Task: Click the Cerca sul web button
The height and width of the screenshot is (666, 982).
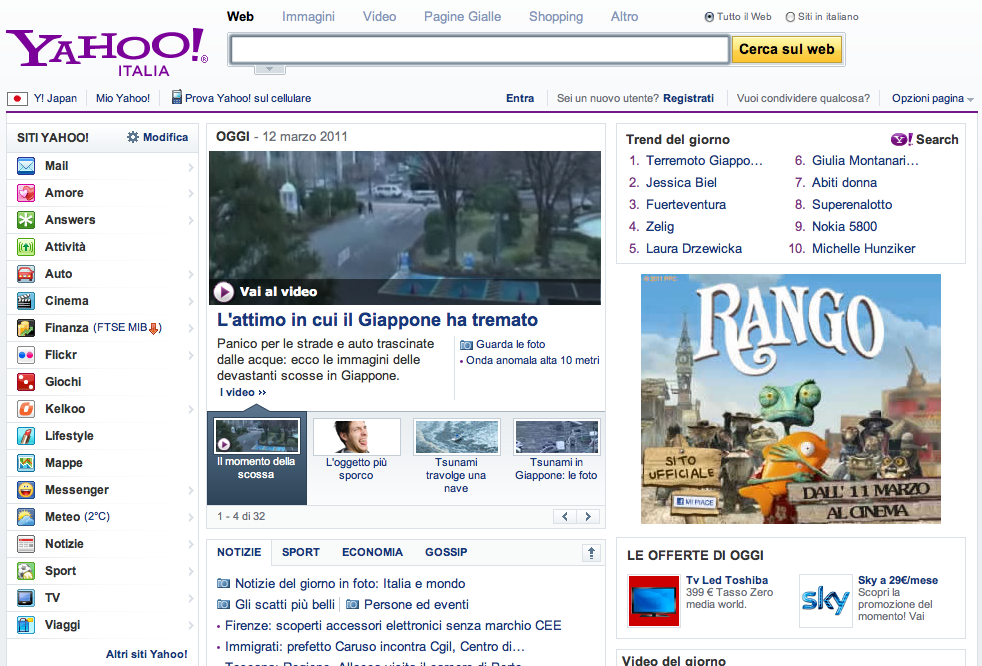Action: coord(787,49)
